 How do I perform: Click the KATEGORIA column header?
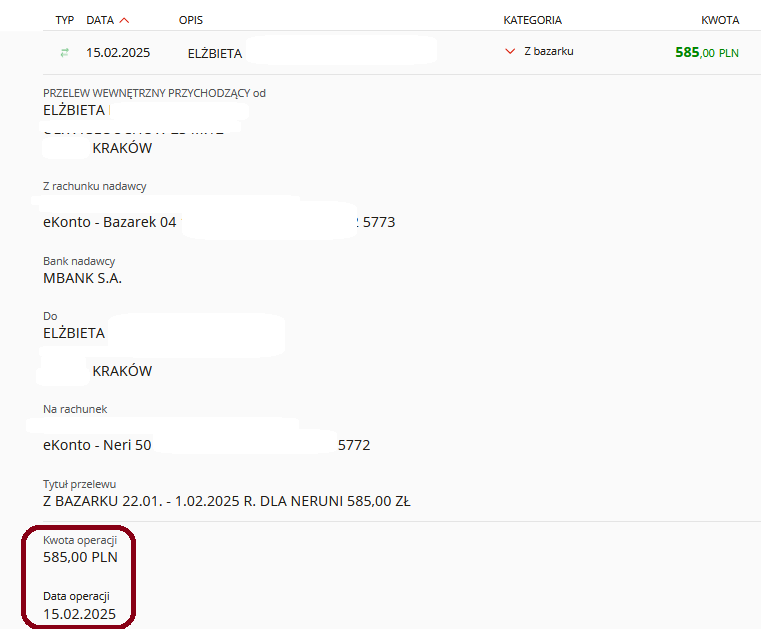[x=532, y=20]
